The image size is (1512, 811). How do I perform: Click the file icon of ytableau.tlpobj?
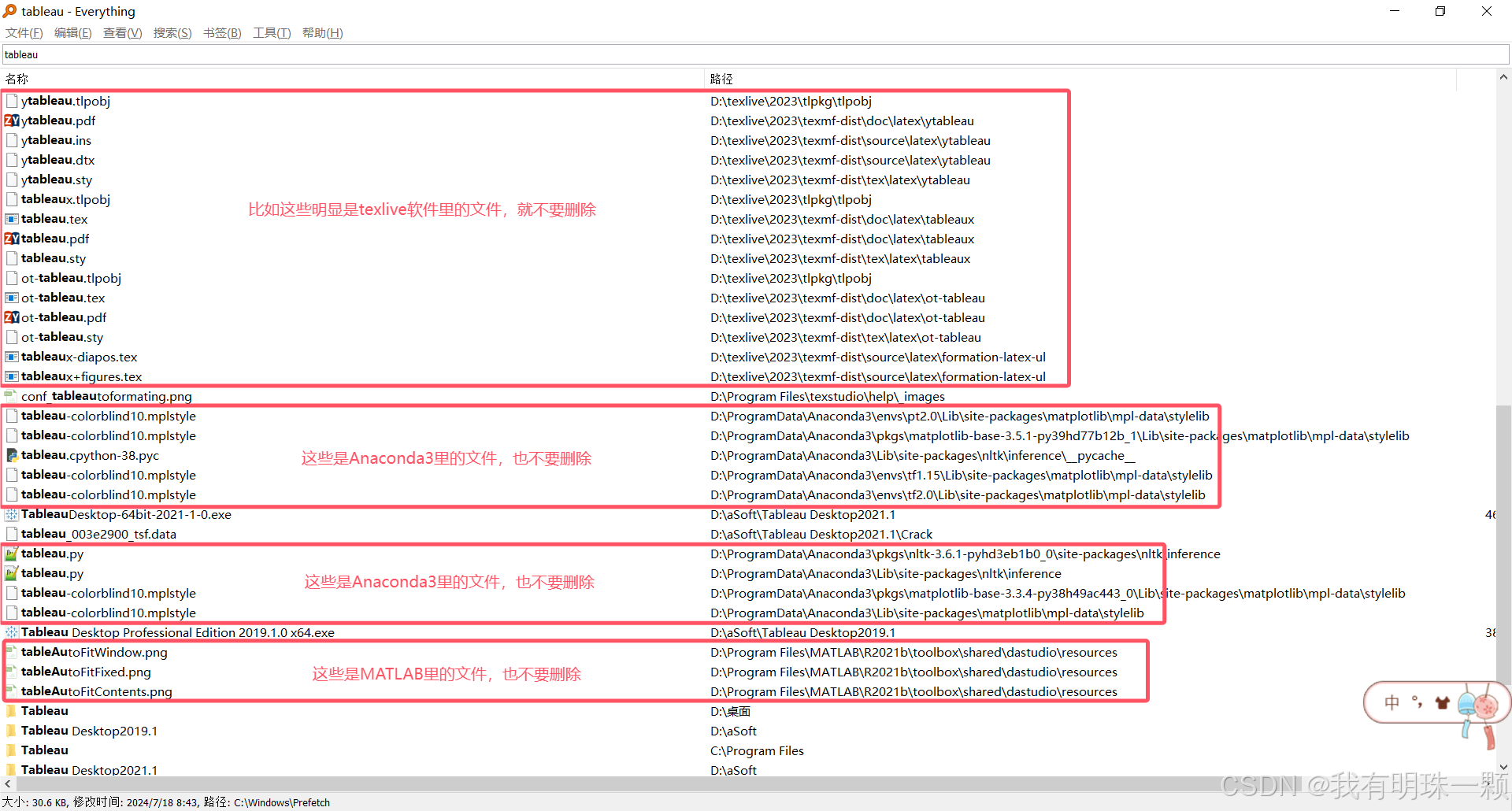12,101
